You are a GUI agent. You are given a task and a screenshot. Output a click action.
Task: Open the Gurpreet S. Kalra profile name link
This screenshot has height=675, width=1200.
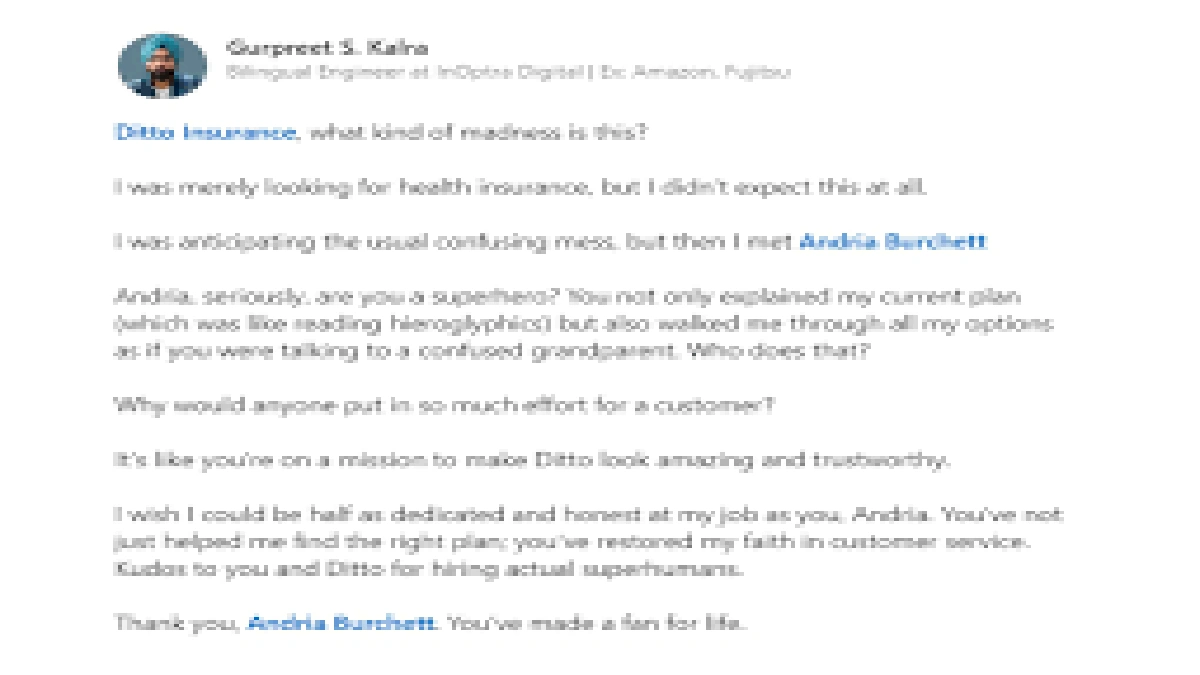pos(327,47)
